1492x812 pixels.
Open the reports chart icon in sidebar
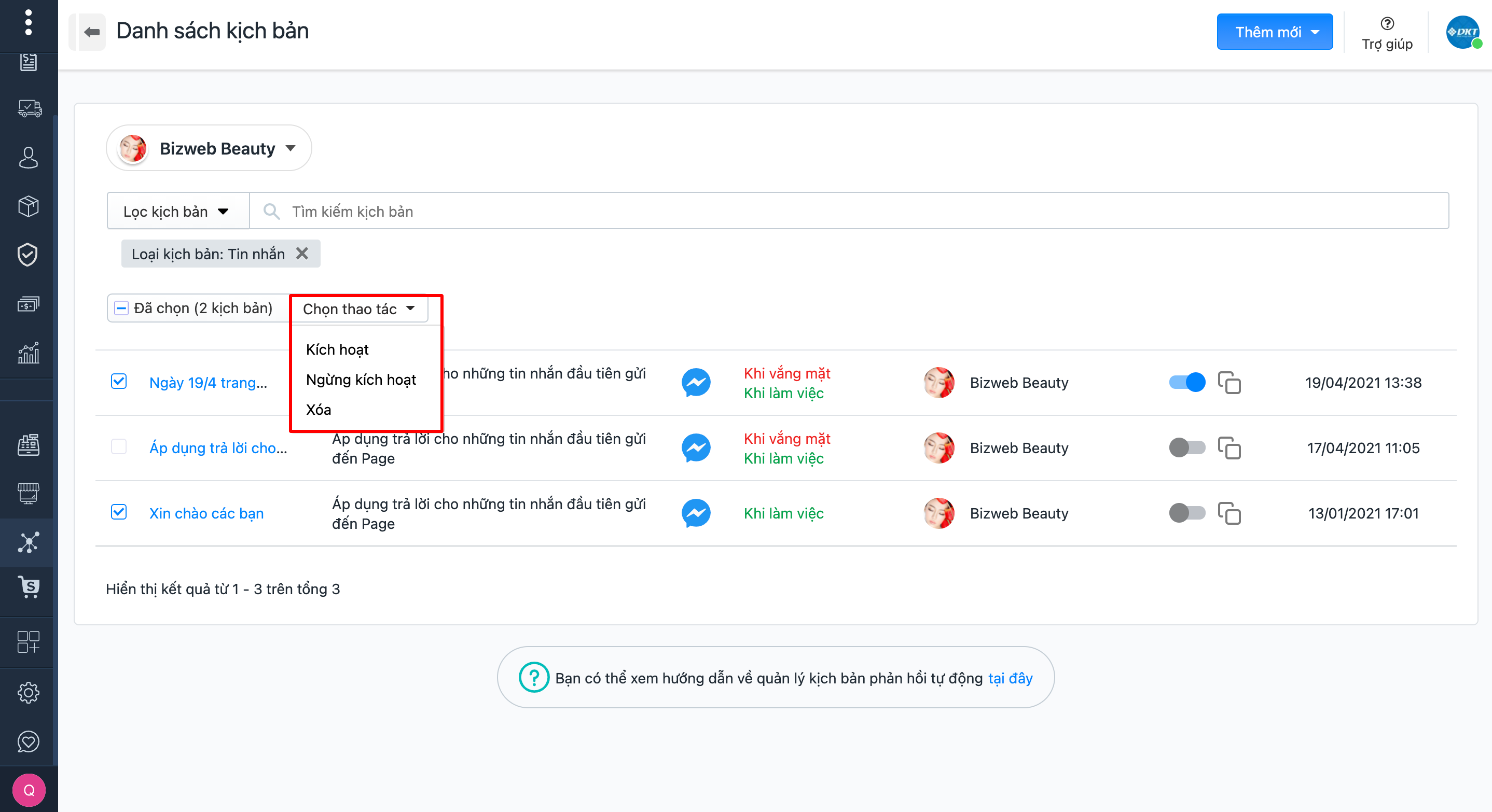tap(28, 353)
